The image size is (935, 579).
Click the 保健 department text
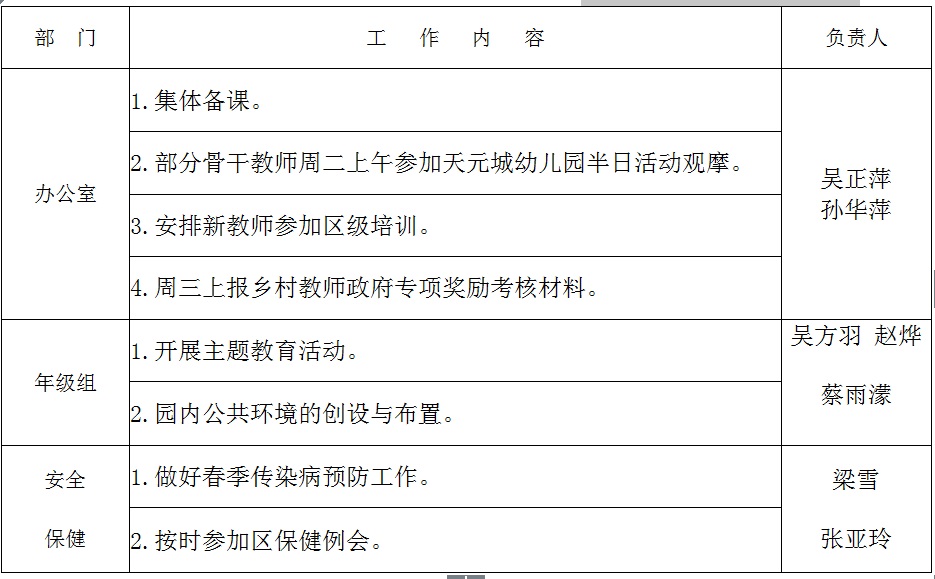(x=65, y=538)
